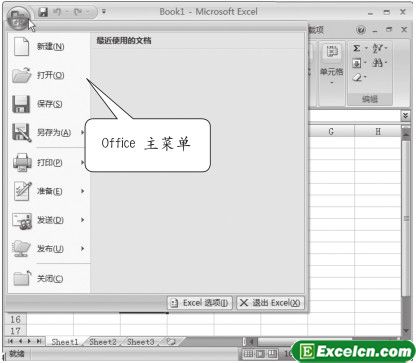Click the Clear eraser icon
The width and height of the screenshot is (416, 363).
pyautogui.click(x=357, y=77)
